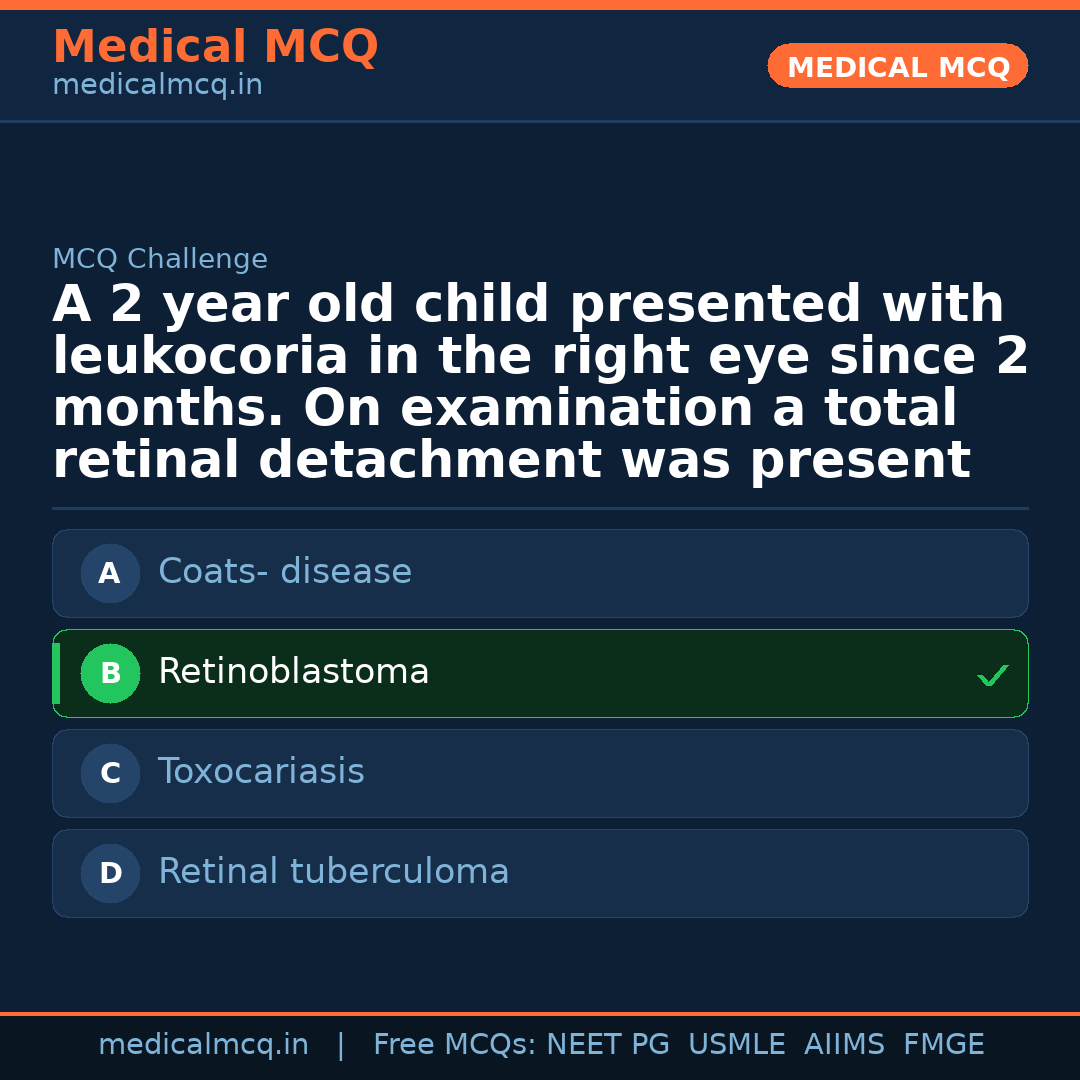Click the Free MCQs footer label
The image size is (1080, 1080).
(455, 1045)
